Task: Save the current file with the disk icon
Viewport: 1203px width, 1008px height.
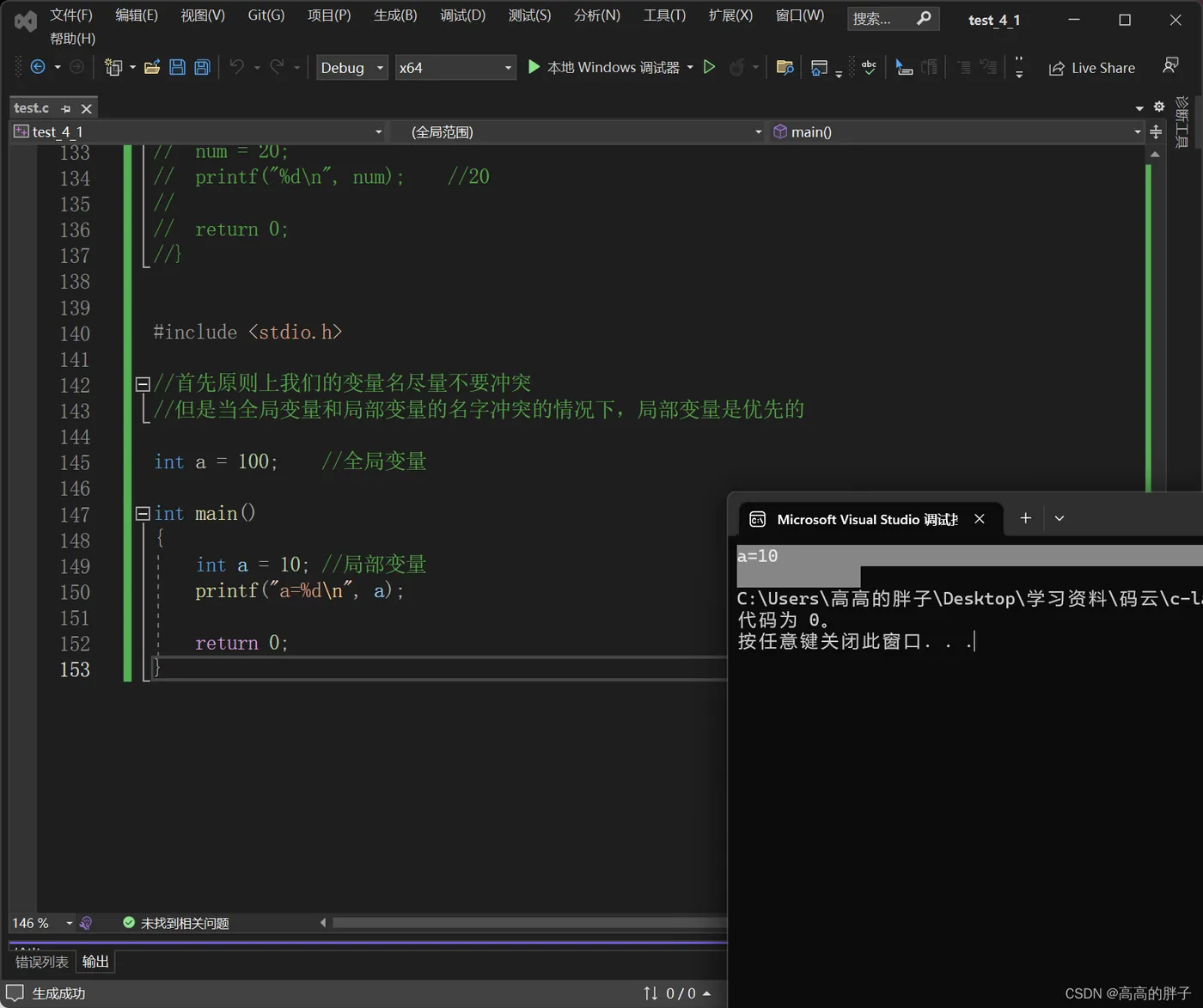Action: tap(177, 67)
